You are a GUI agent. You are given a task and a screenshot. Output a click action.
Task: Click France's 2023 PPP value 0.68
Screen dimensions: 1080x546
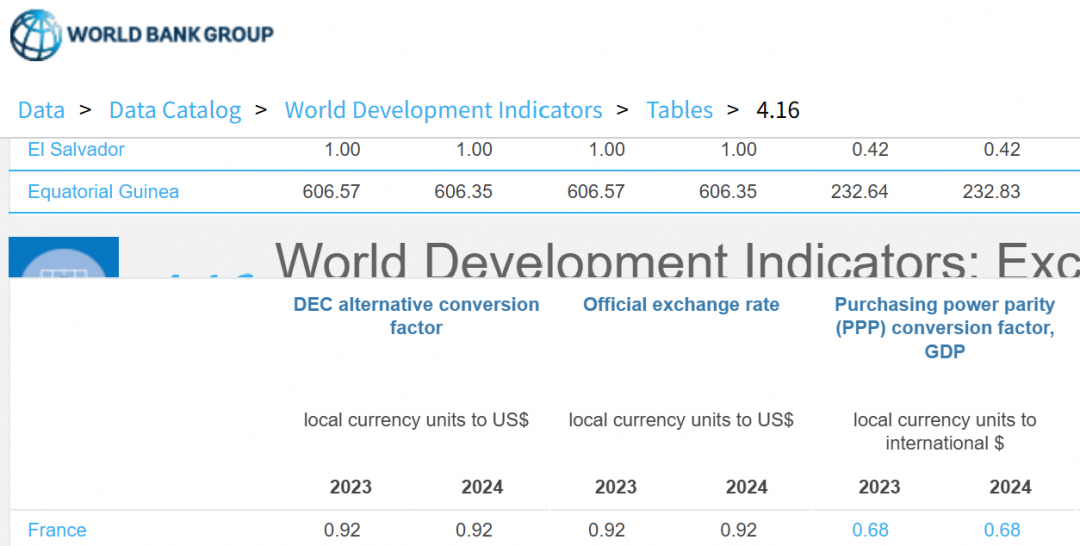(870, 530)
